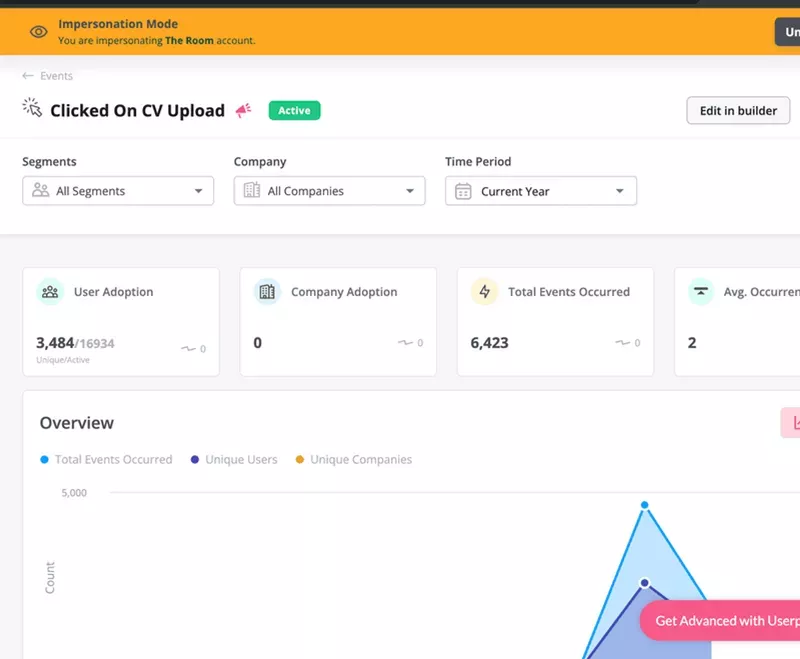Click the pink megaphone icon

(243, 111)
